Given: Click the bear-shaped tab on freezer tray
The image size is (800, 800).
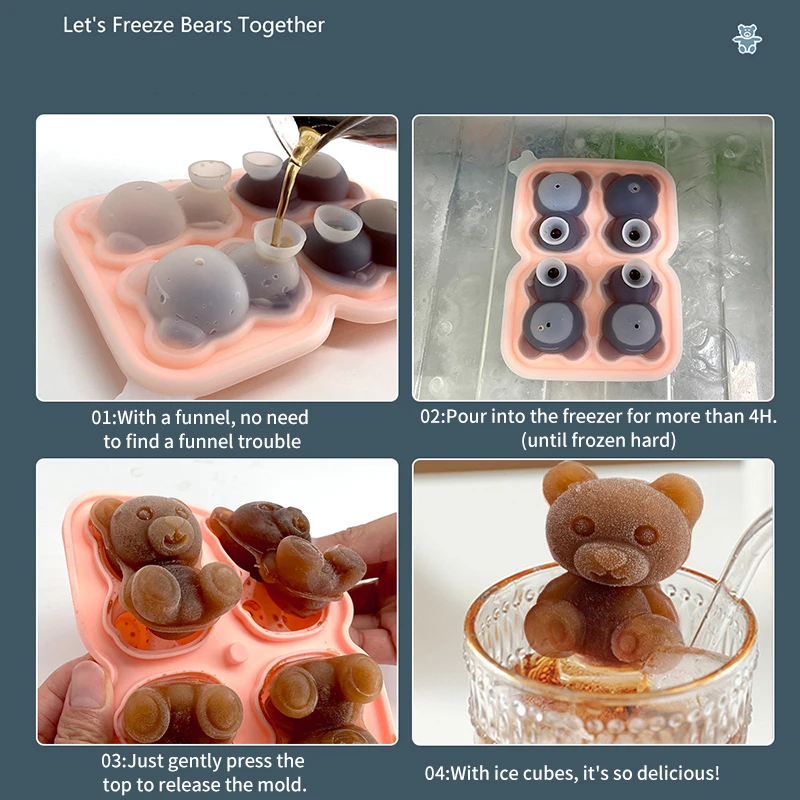Looking at the screenshot, I should pos(521,162).
